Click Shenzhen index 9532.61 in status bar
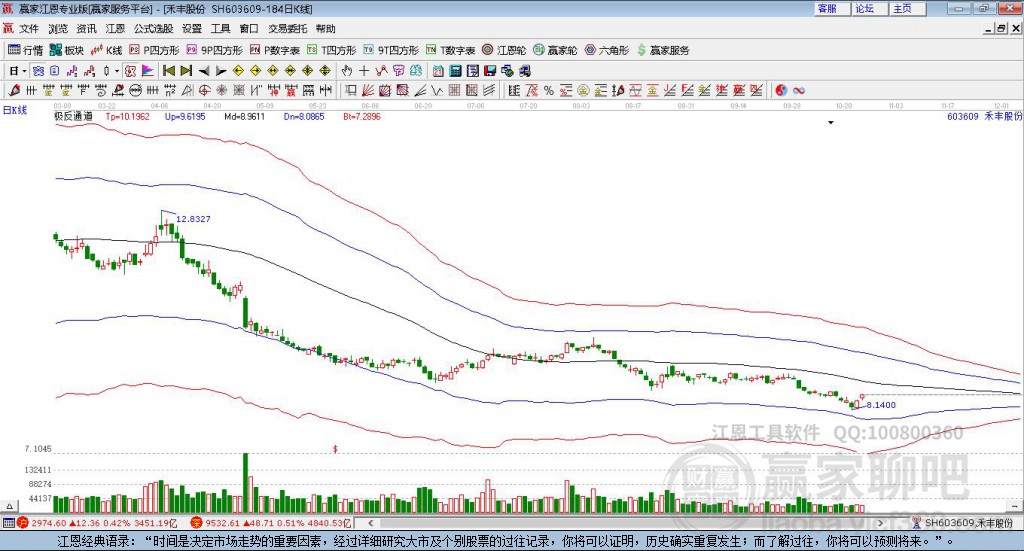The image size is (1024, 551). coord(222,523)
